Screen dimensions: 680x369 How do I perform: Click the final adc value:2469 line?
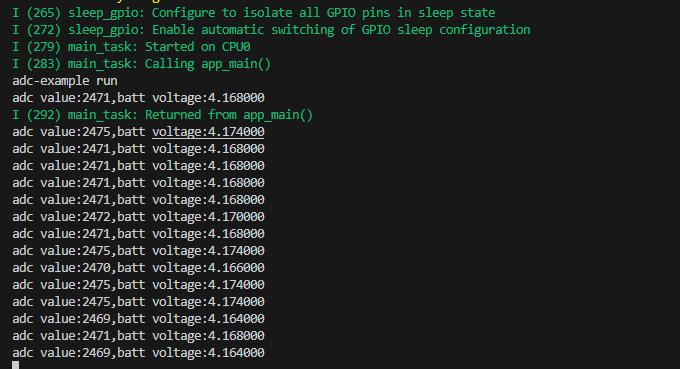pos(138,353)
